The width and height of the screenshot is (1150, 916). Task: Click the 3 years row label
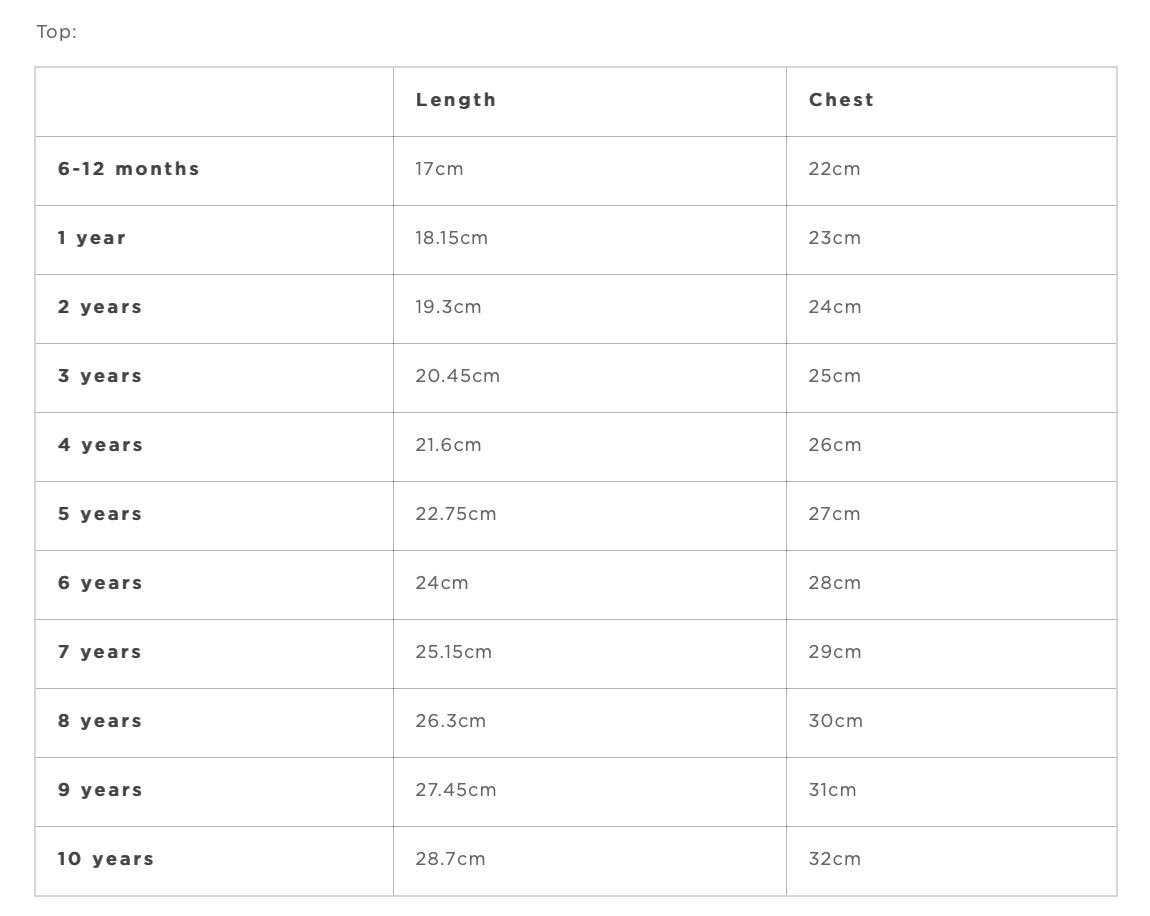tap(100, 376)
